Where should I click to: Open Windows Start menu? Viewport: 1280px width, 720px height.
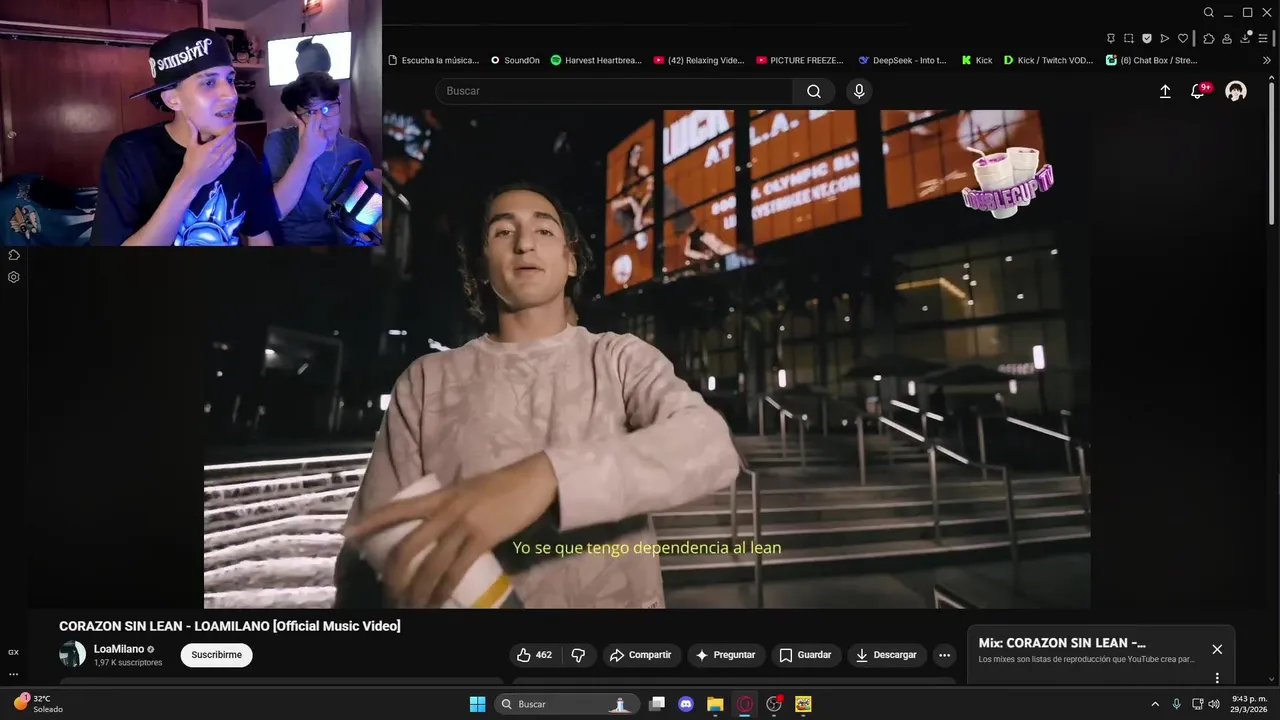coord(478,704)
